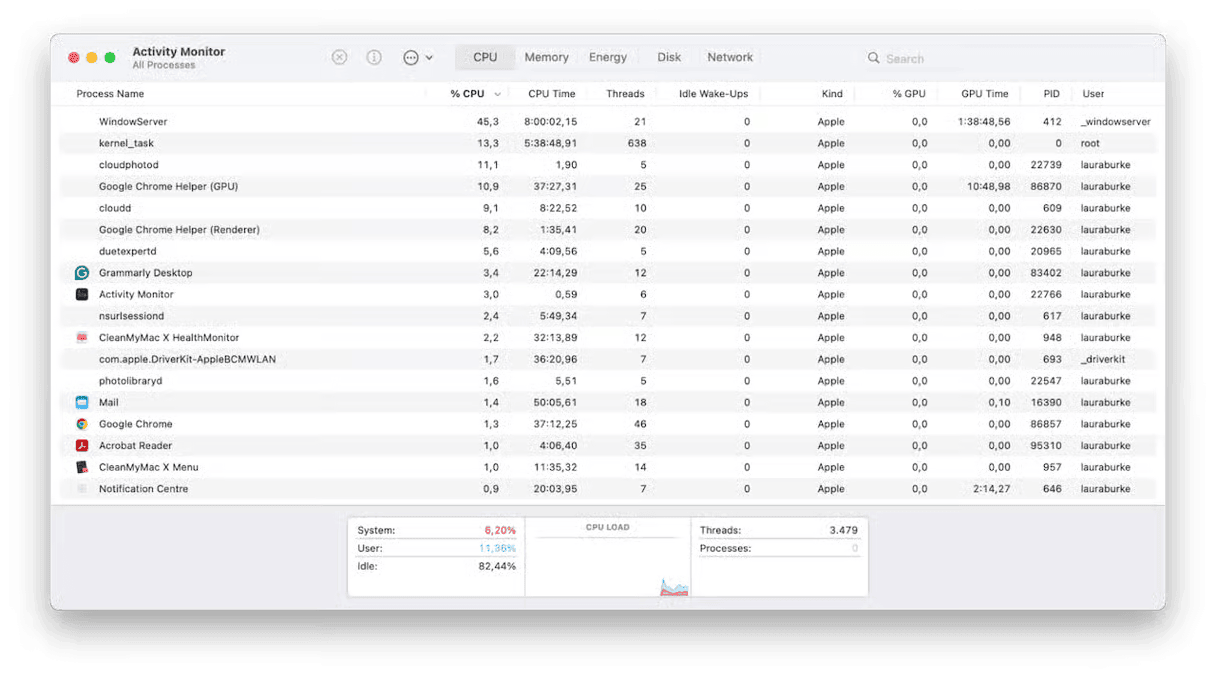
Task: Switch to the Memory tab
Action: click(546, 58)
